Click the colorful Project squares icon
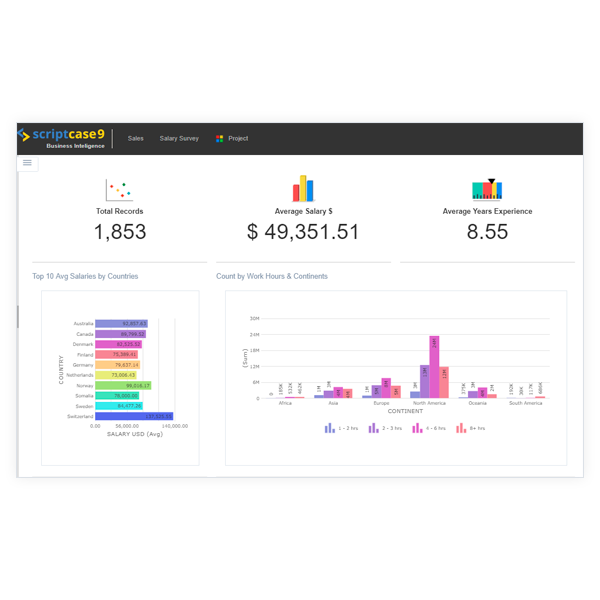 point(219,139)
